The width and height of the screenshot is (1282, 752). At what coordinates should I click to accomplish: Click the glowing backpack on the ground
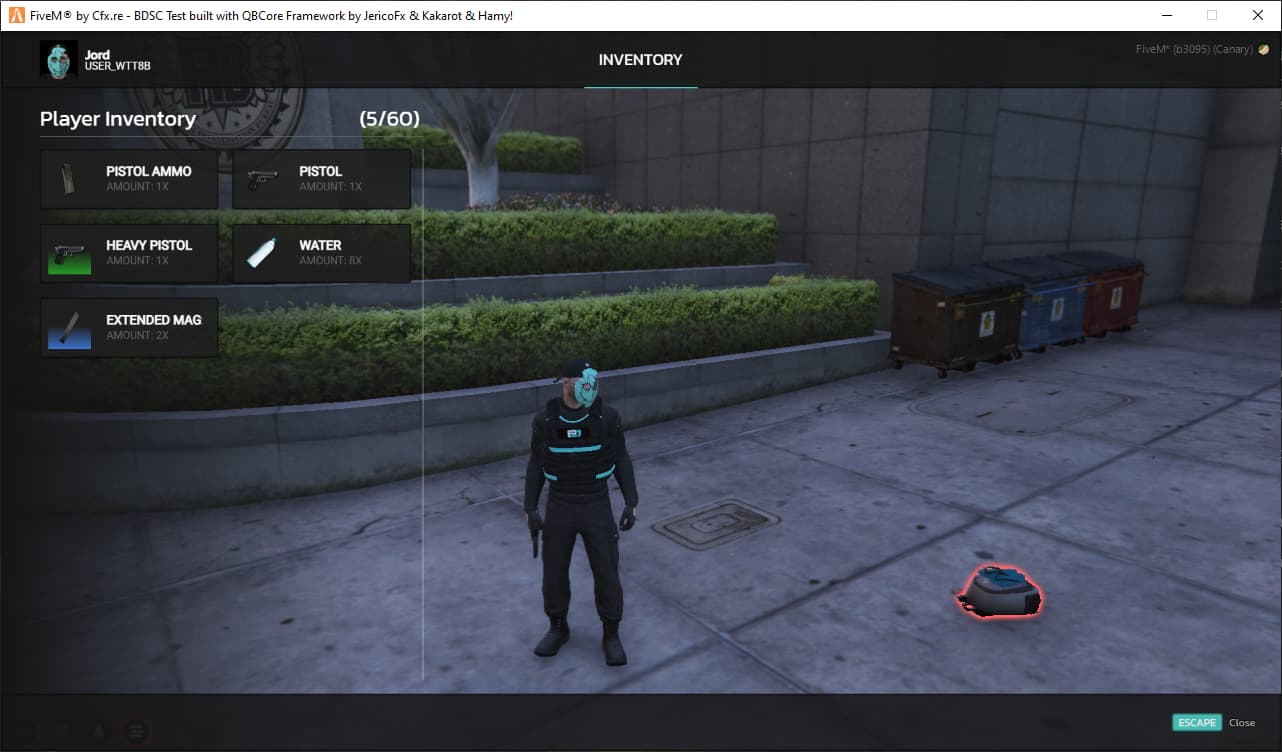(x=997, y=592)
